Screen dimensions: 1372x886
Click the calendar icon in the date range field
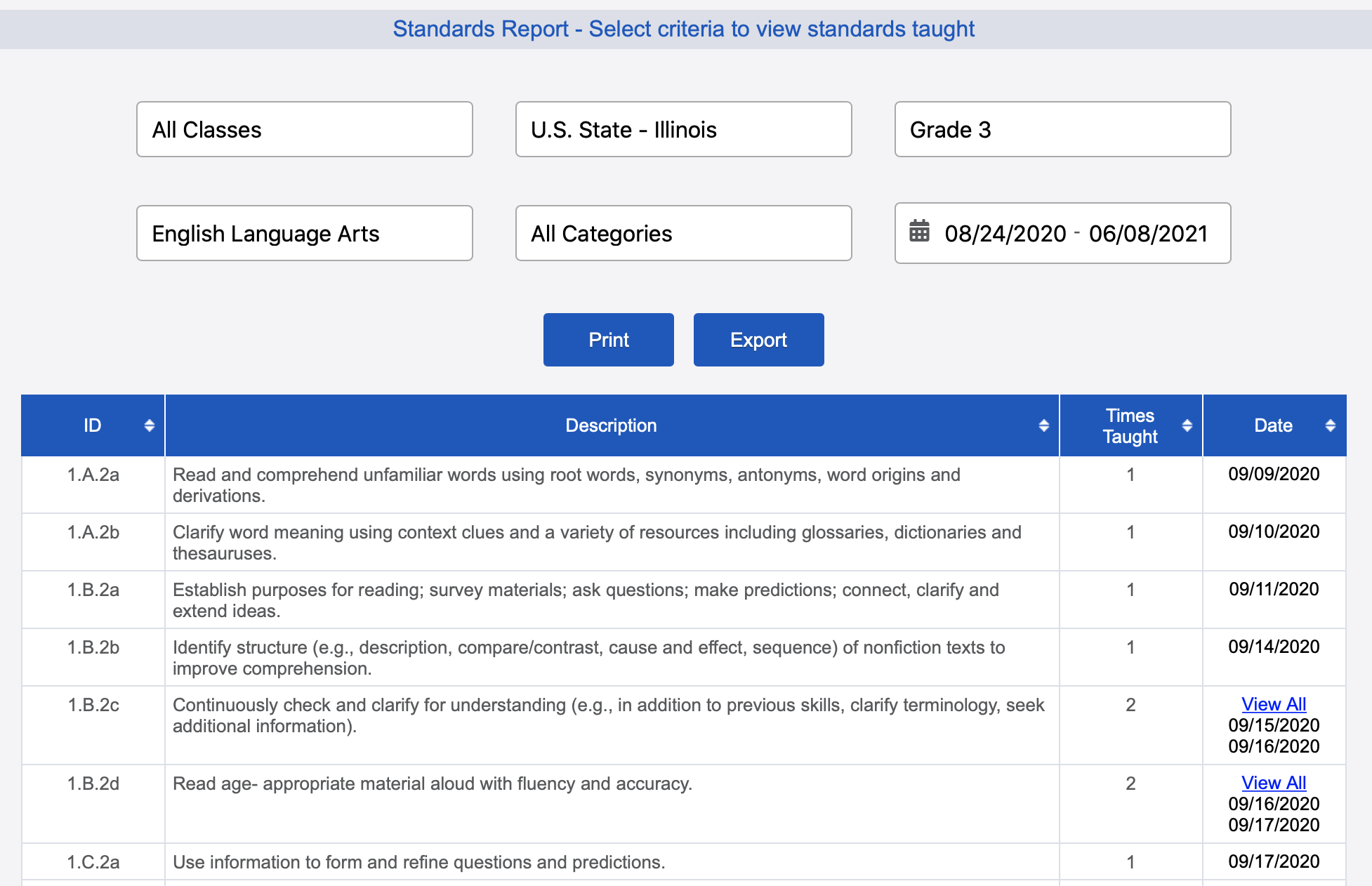pos(918,233)
